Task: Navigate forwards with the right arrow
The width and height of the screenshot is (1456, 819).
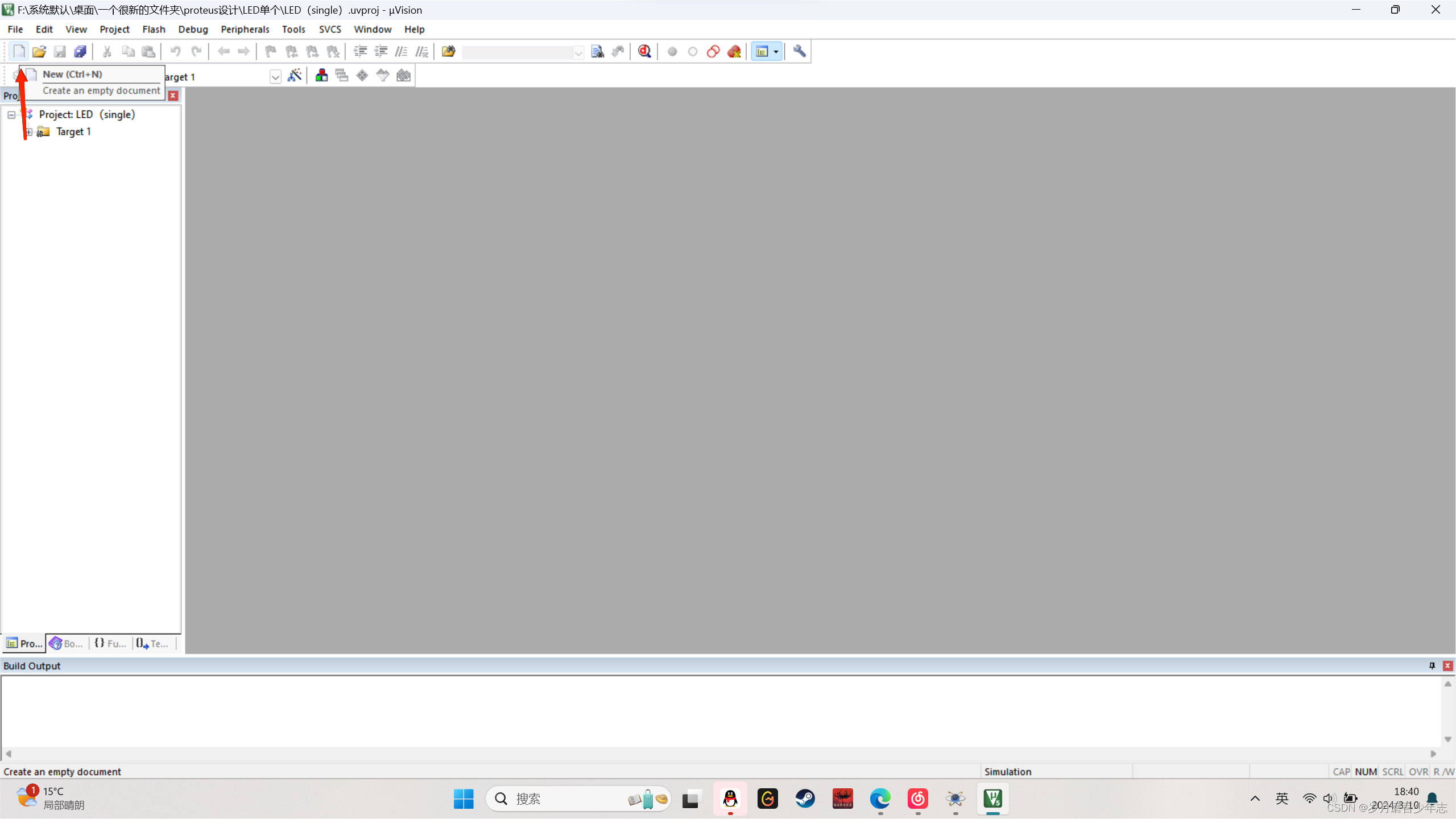Action: click(x=243, y=52)
